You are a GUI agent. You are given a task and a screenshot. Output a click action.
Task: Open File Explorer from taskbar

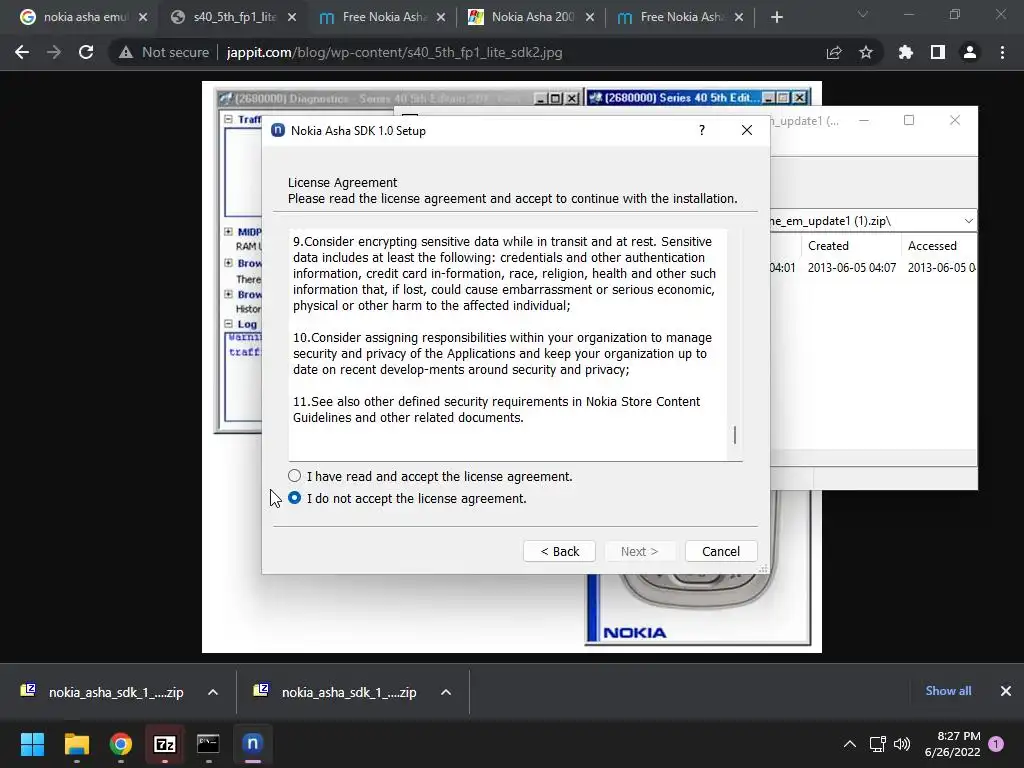pyautogui.click(x=76, y=744)
